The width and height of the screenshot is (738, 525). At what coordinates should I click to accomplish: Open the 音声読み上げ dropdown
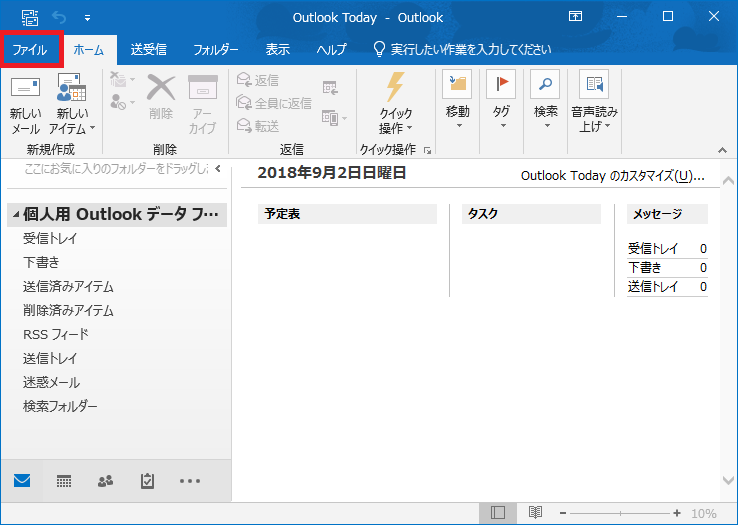(x=594, y=102)
